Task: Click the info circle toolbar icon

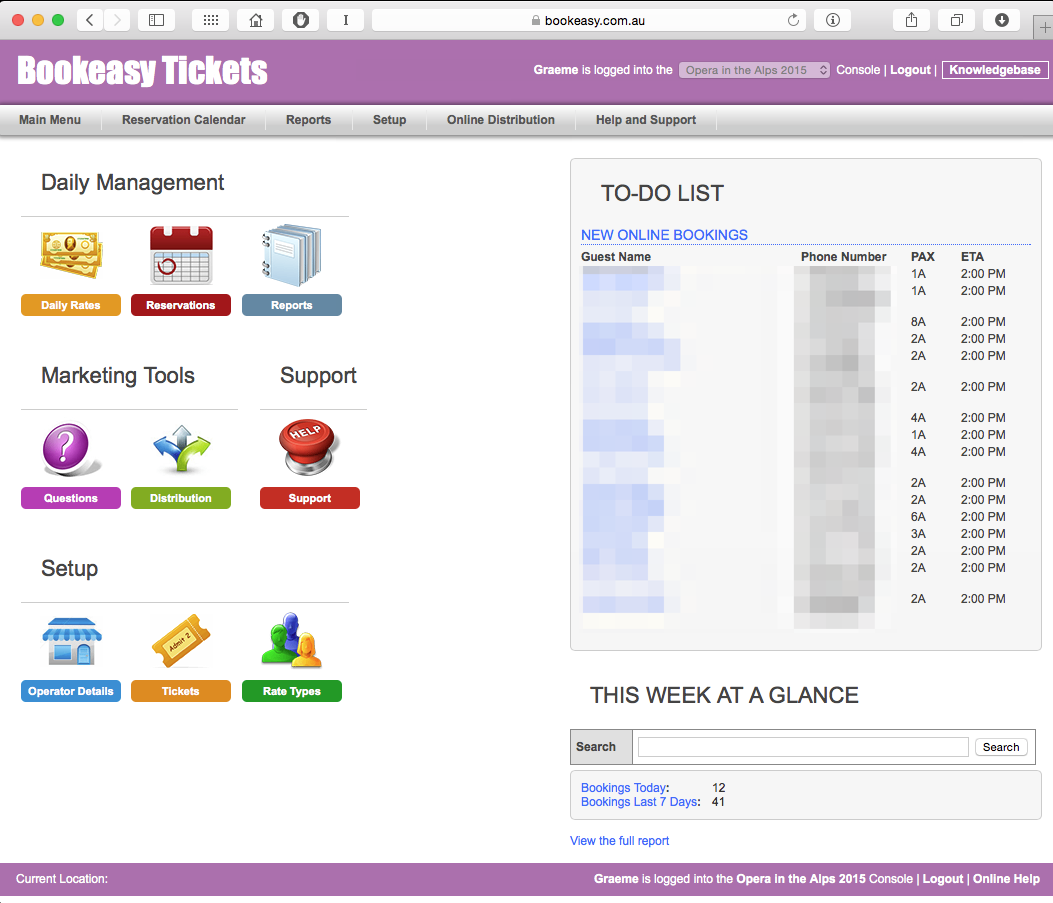Action: tap(833, 20)
